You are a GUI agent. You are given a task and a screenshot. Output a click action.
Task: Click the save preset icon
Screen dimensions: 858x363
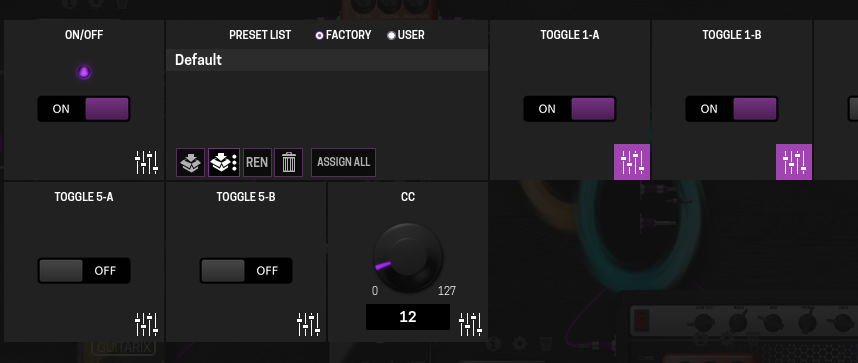pyautogui.click(x=190, y=163)
